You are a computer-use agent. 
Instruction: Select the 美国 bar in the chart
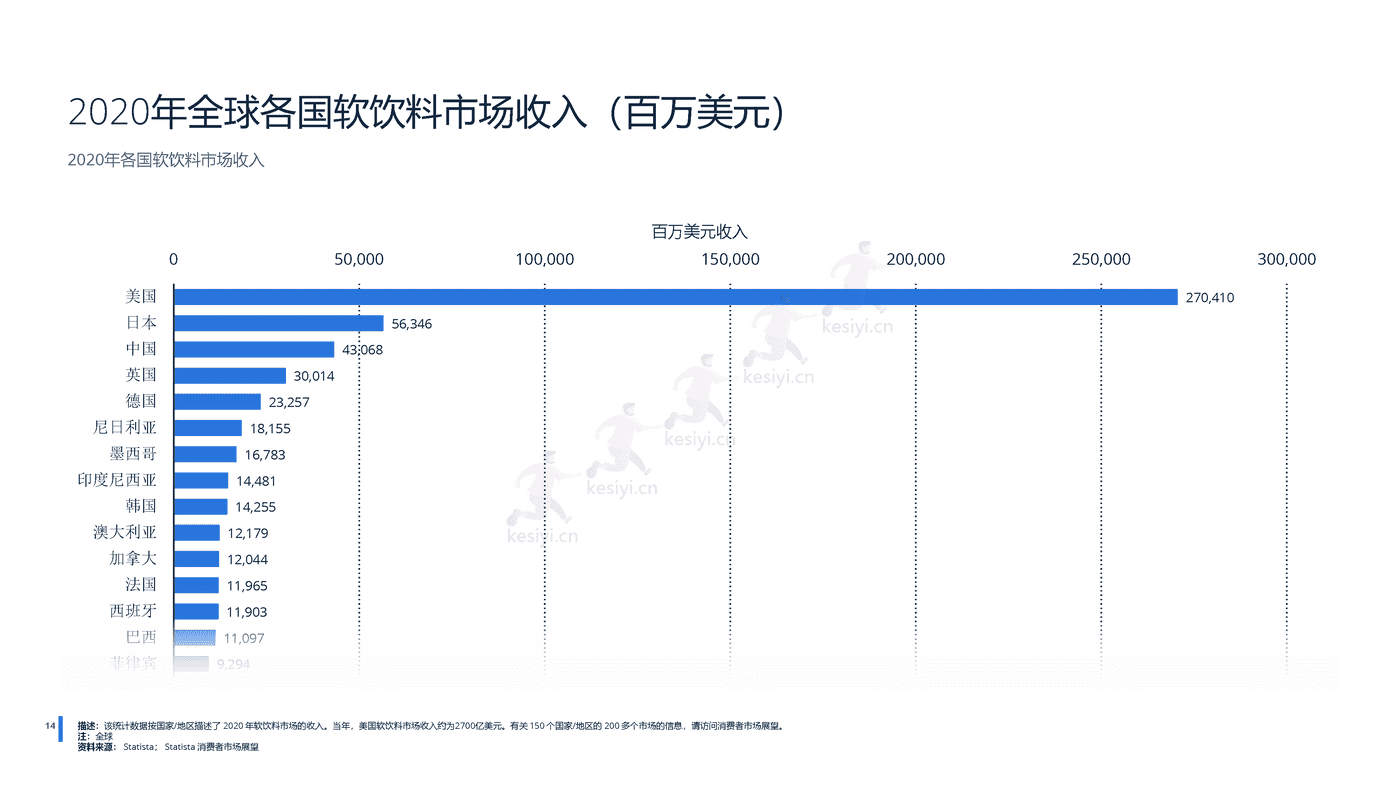tap(676, 297)
